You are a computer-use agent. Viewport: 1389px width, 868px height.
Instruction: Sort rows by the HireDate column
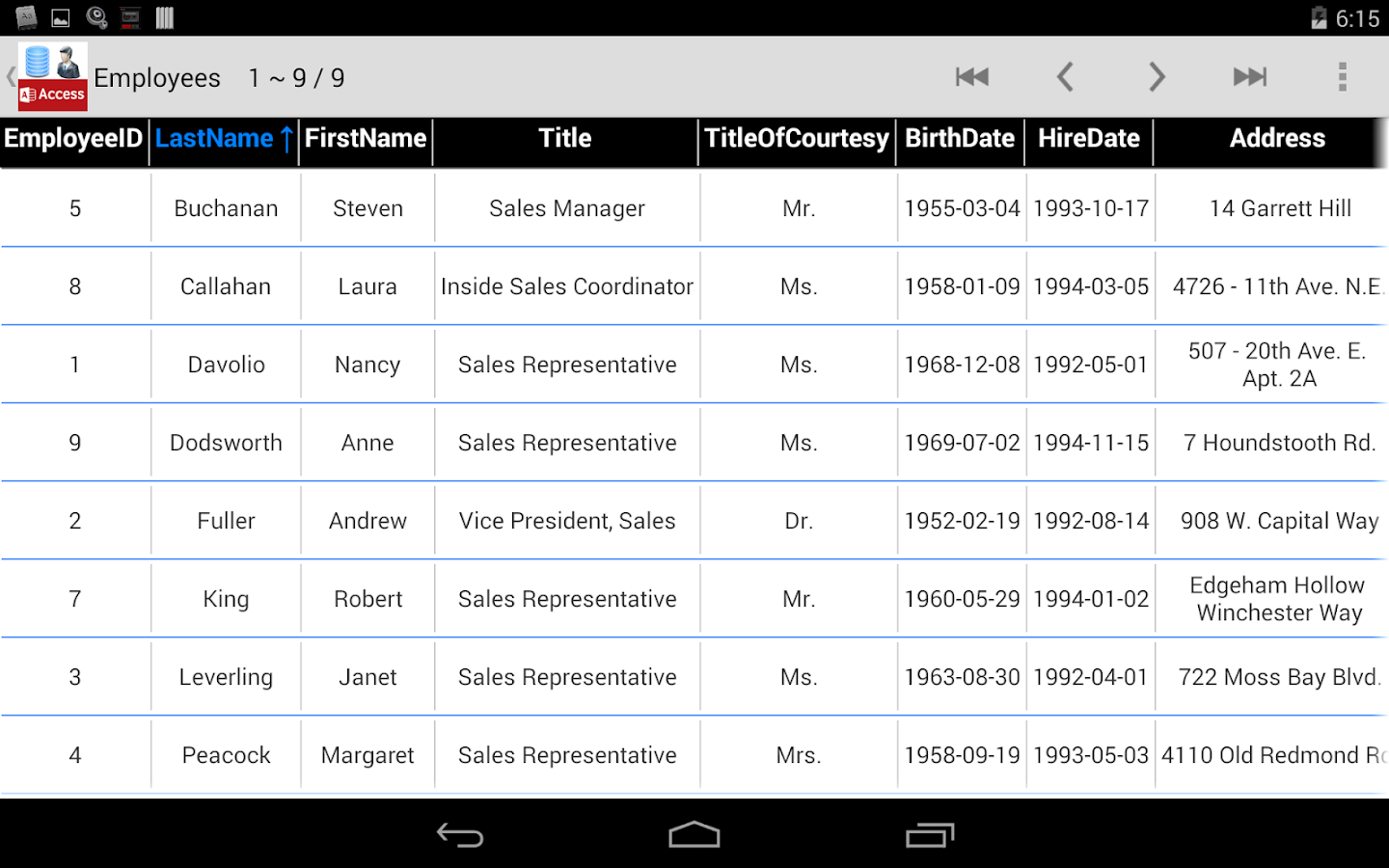(x=1088, y=139)
